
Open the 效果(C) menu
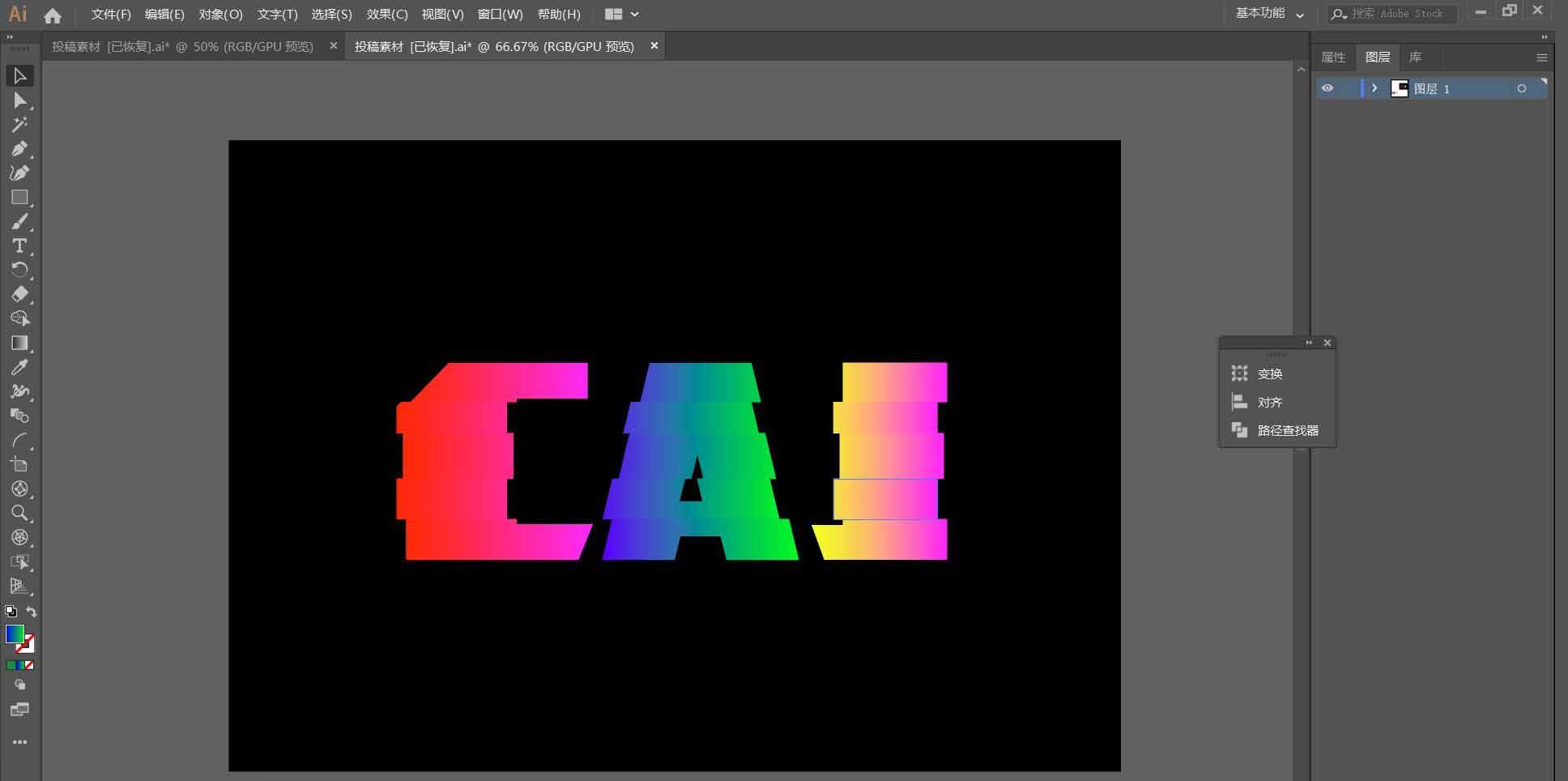click(387, 15)
